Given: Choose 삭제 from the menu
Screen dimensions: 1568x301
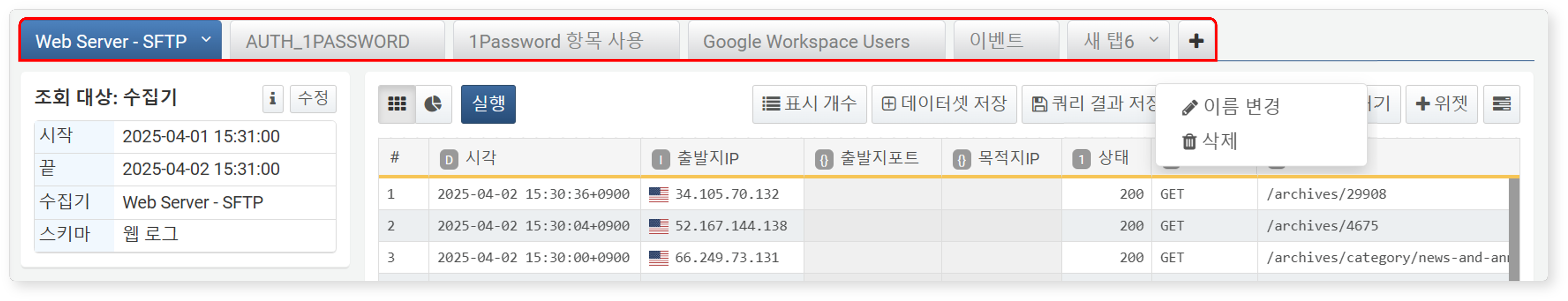Looking at the screenshot, I should tap(1210, 141).
